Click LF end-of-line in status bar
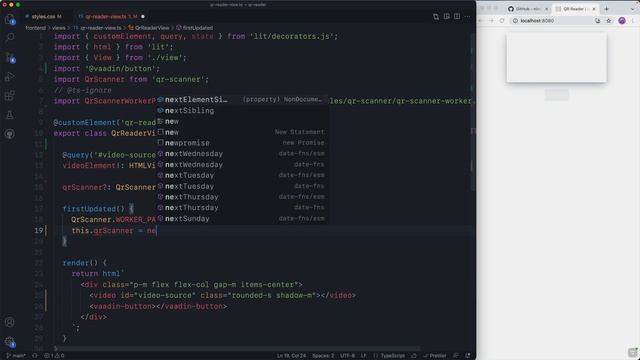This screenshot has width=640, height=360. 363,356
